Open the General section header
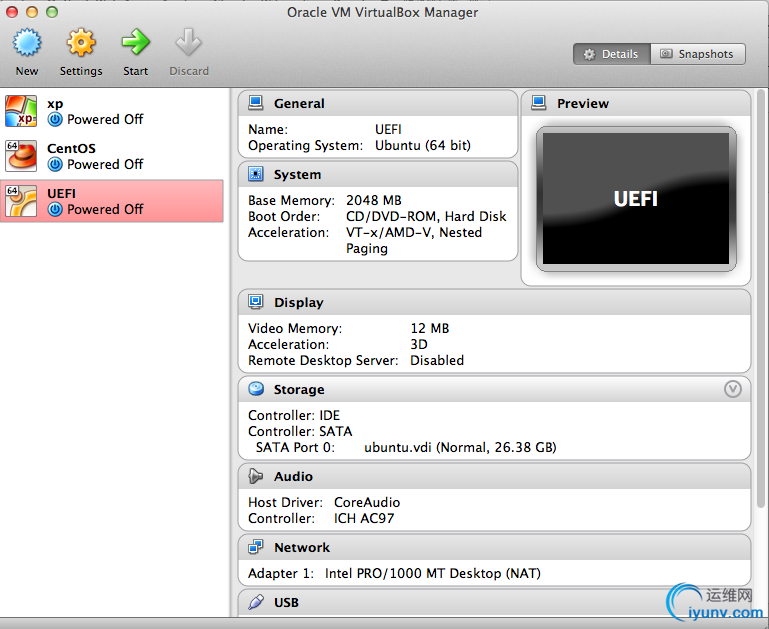Viewport: 769px width, 629px height. [x=378, y=103]
